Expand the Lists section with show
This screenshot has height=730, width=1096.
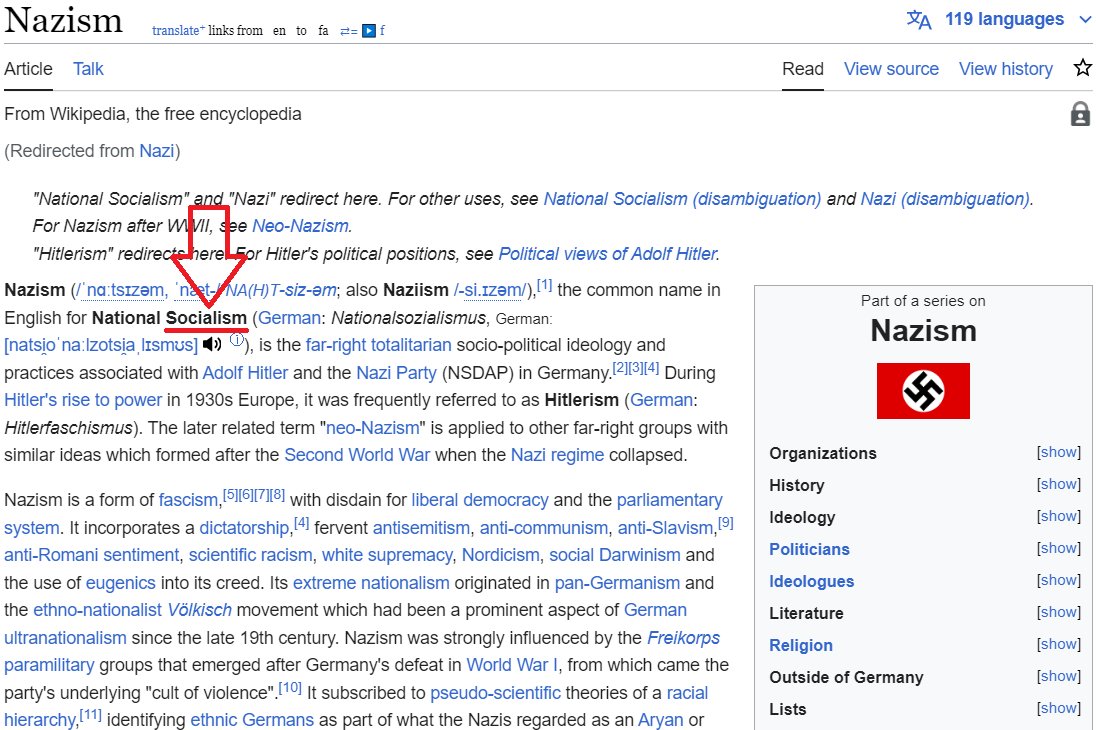pyautogui.click(x=1058, y=709)
